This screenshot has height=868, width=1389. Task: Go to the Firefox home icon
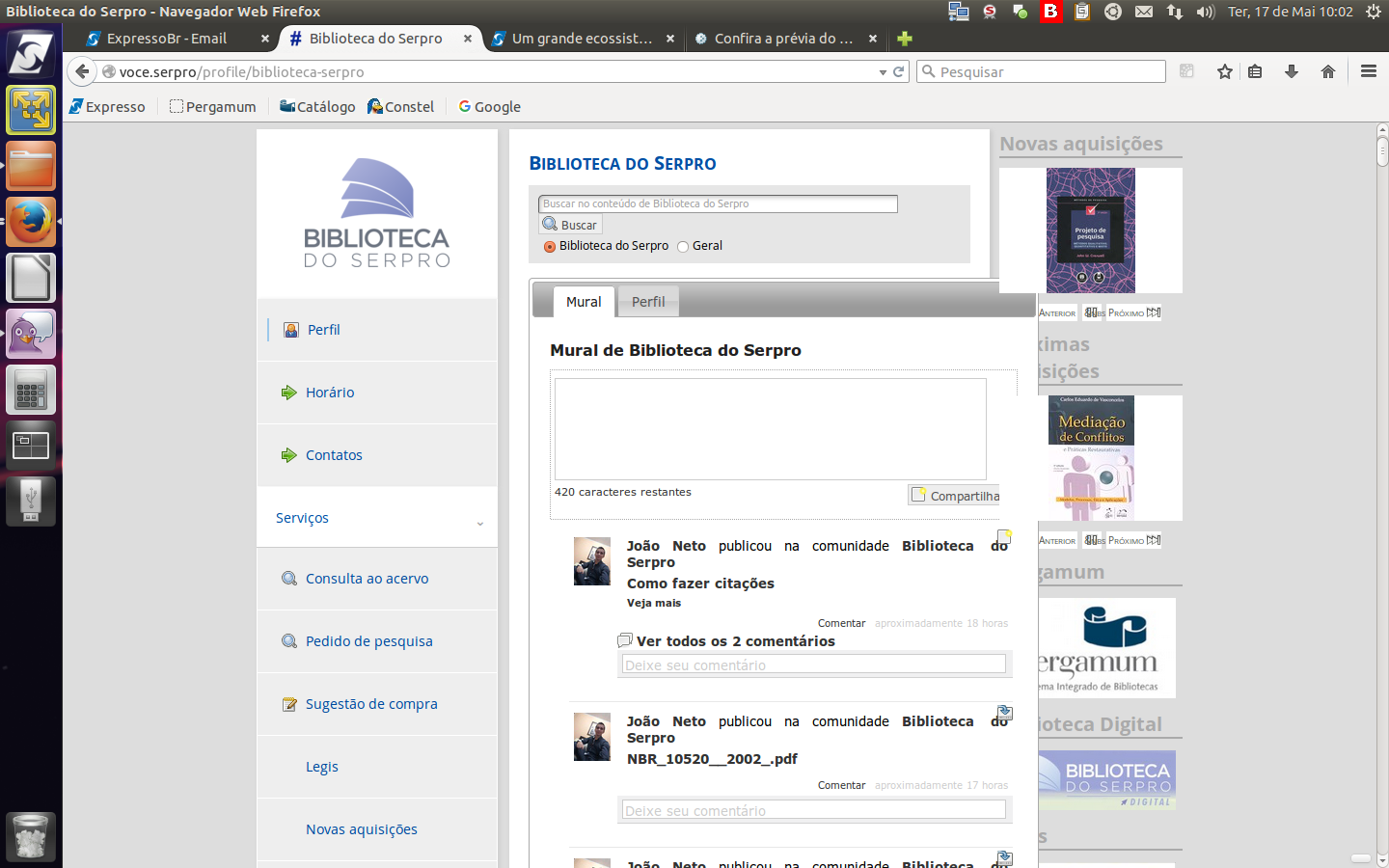pos(1328,71)
